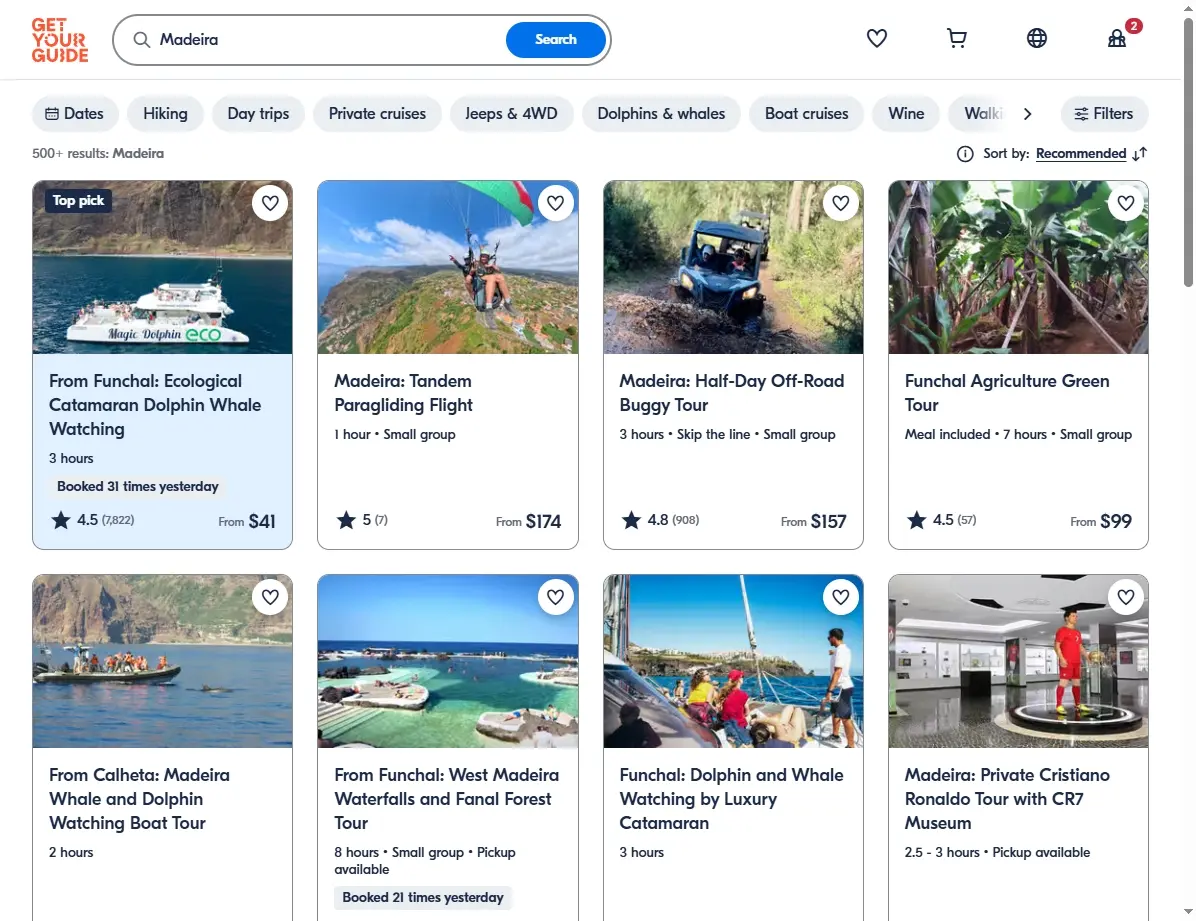1196x921 pixels.
Task: Open the shopping cart icon
Action: [956, 38]
